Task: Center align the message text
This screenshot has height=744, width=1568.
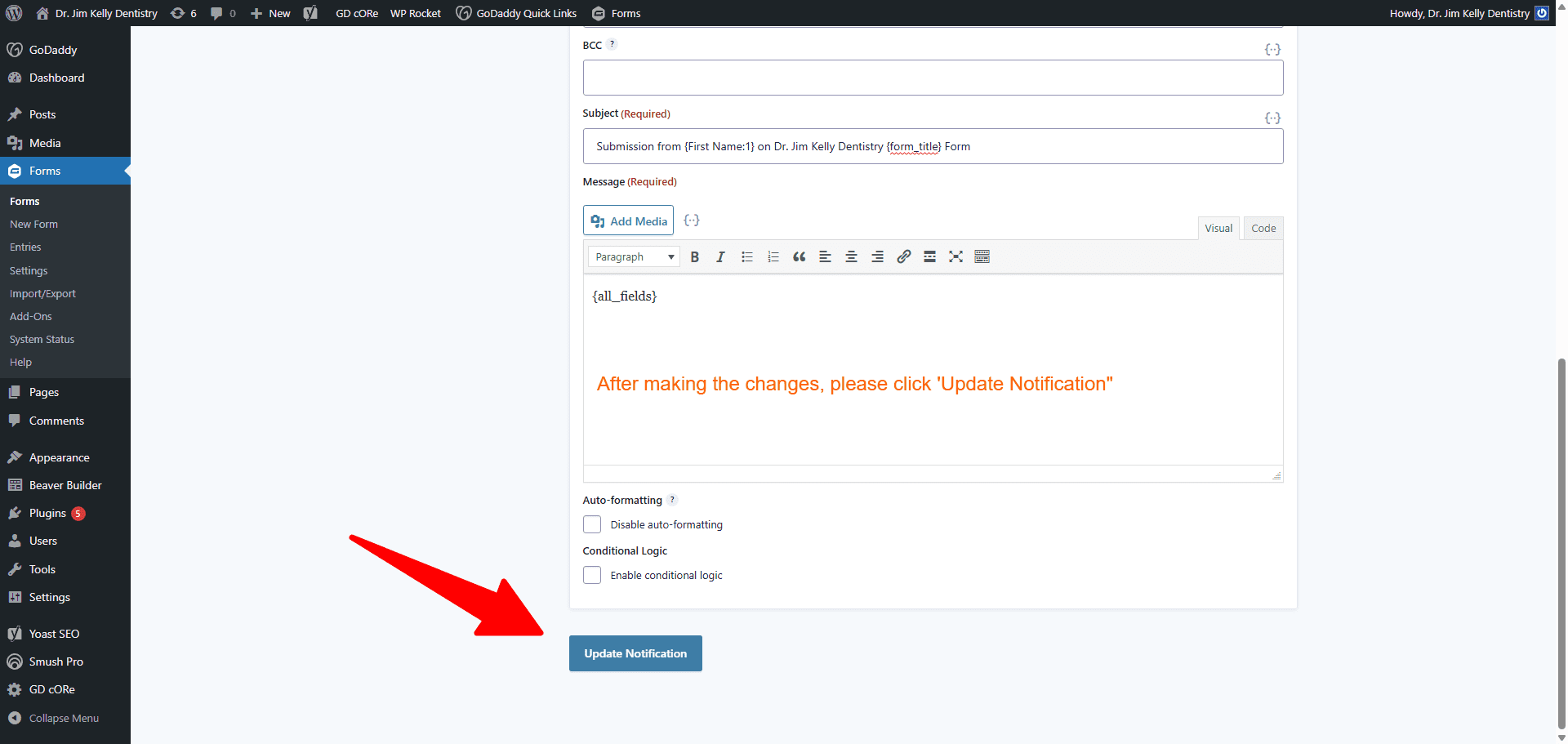Action: (x=851, y=256)
